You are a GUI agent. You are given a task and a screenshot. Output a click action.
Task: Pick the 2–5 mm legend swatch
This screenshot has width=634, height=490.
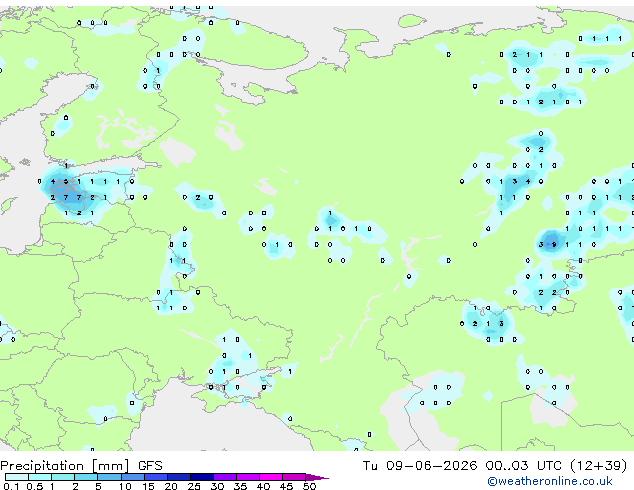(86, 477)
